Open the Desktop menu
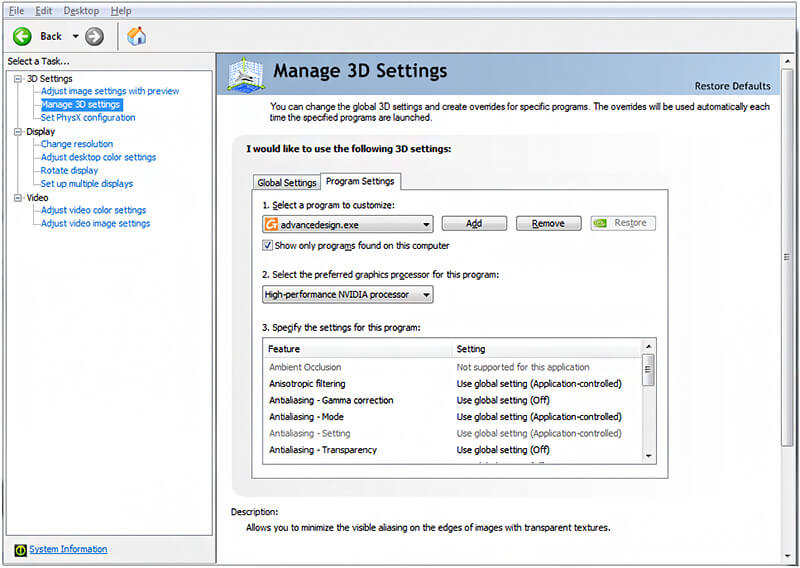Screen dimensions: 800x568 [81, 11]
